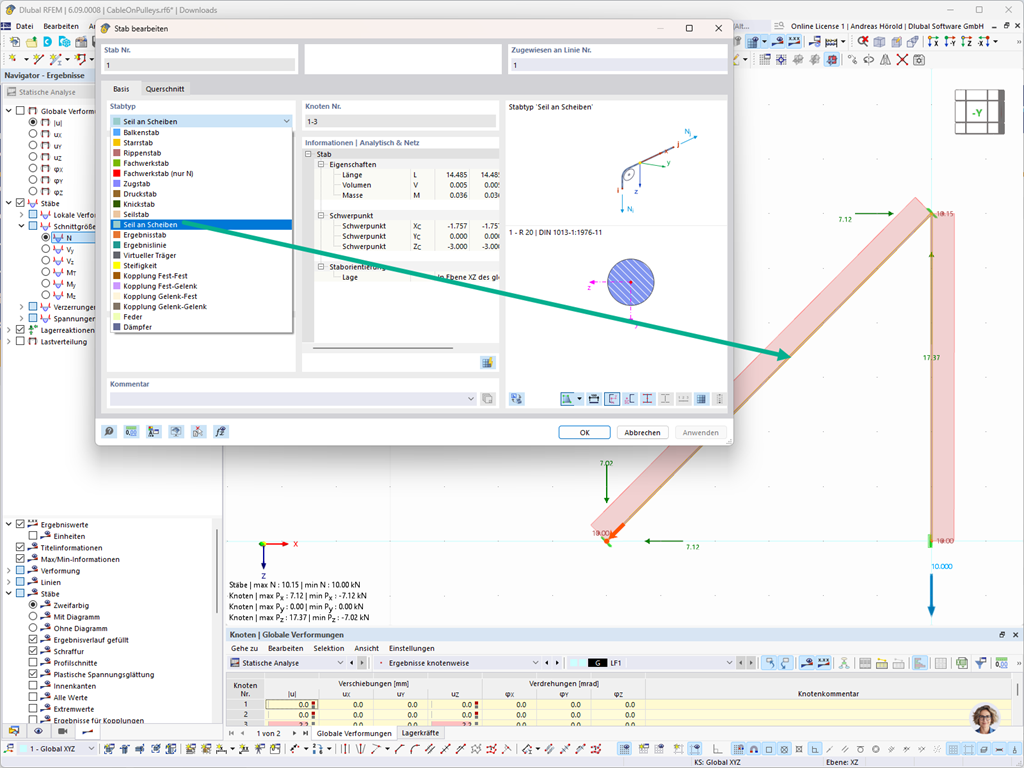Open the Kommentar dropdown
Viewport: 1024px width, 768px height.
[x=471, y=398]
